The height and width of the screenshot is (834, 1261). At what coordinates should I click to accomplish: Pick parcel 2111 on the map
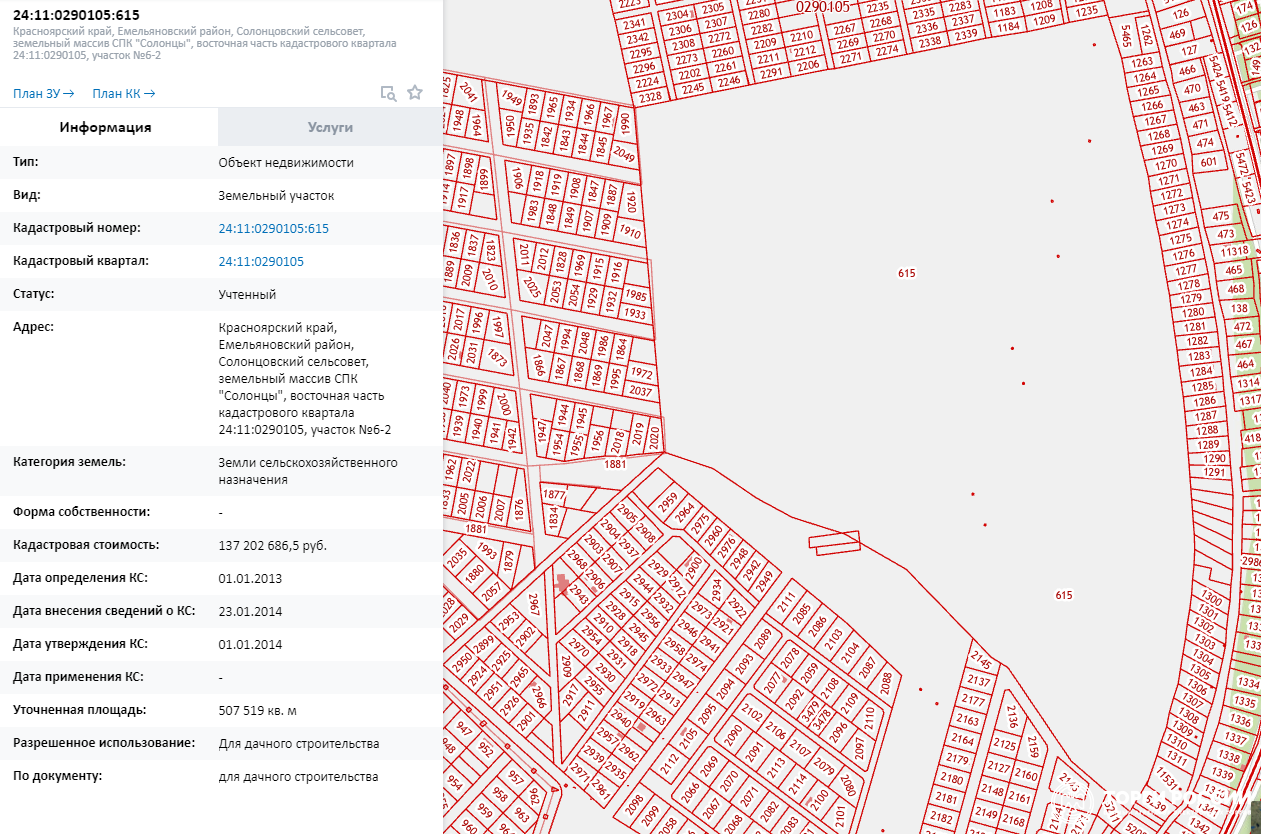787,605
